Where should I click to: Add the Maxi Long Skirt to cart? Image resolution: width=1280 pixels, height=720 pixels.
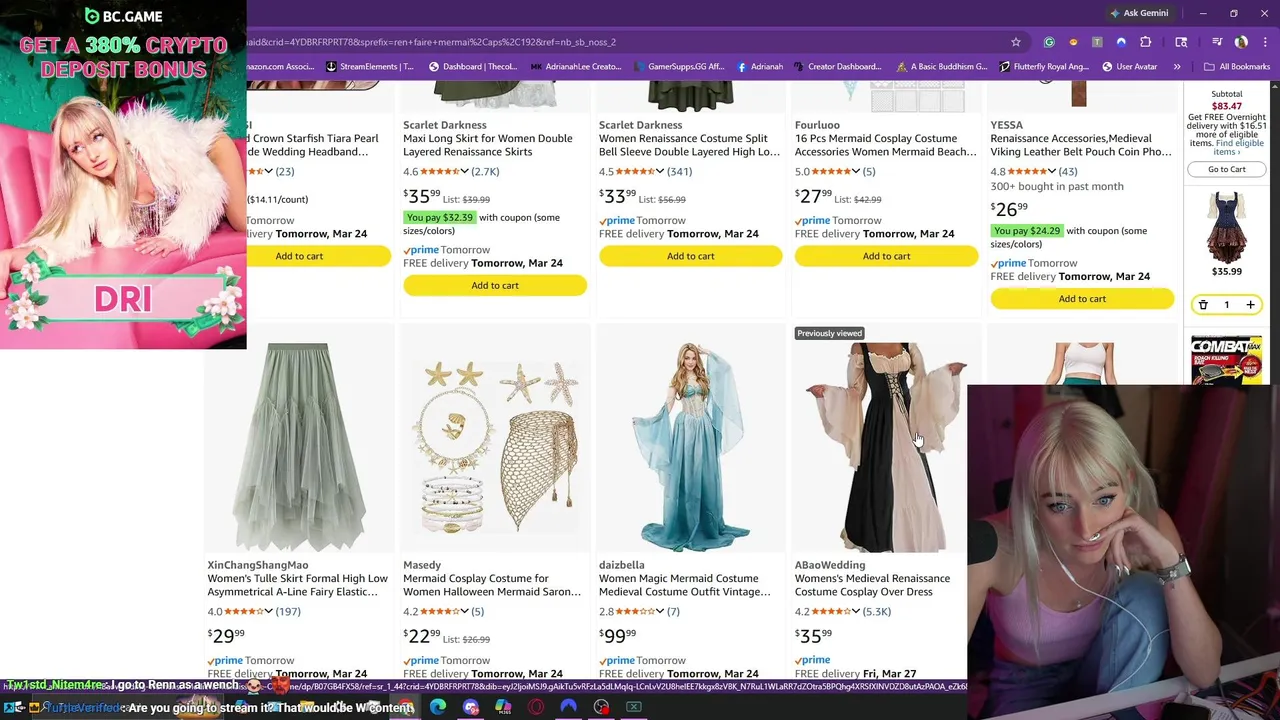coord(495,285)
